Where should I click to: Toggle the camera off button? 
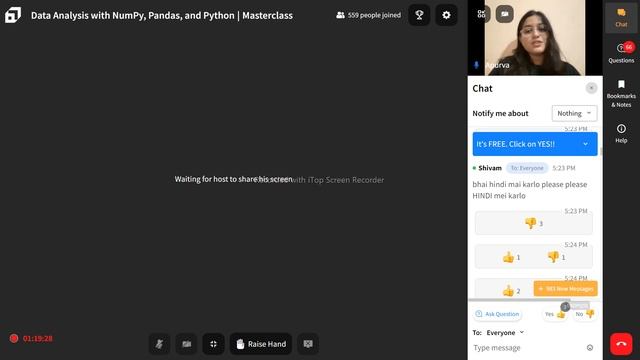click(187, 344)
